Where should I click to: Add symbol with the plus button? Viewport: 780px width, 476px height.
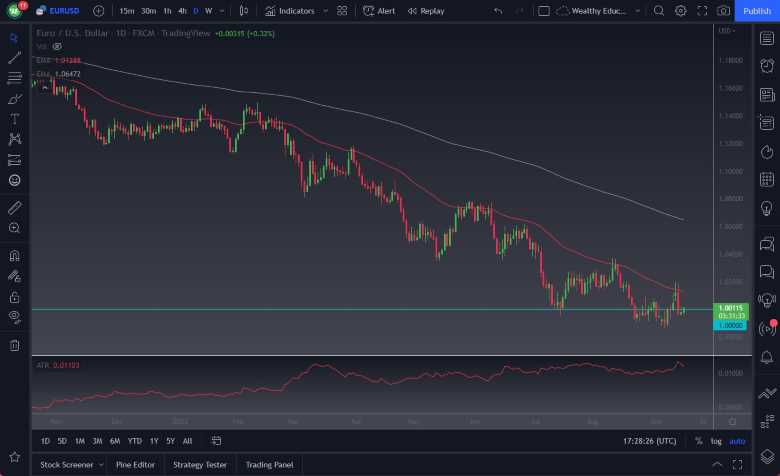(x=98, y=11)
